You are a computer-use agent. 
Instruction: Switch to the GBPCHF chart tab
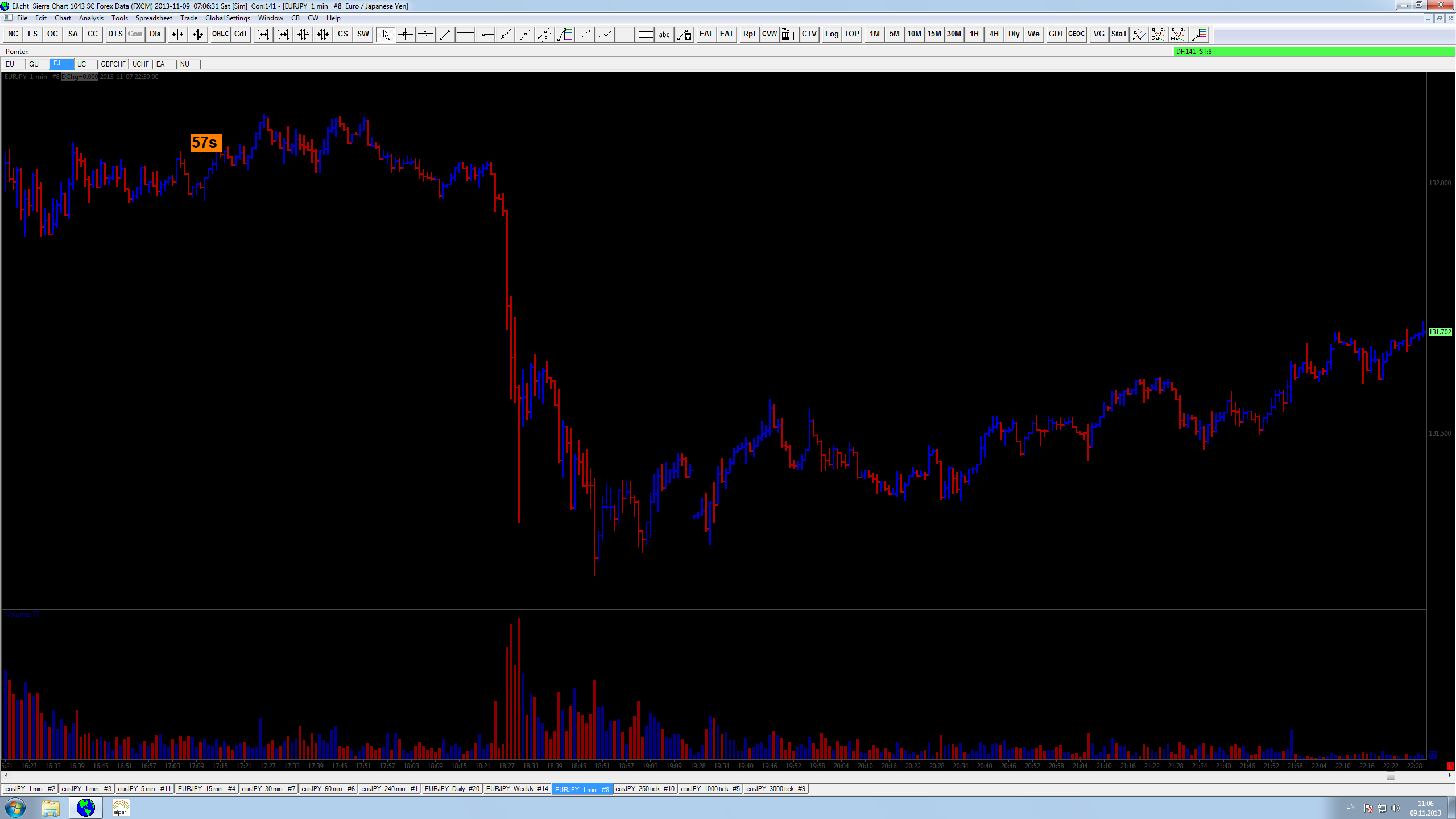(x=113, y=64)
